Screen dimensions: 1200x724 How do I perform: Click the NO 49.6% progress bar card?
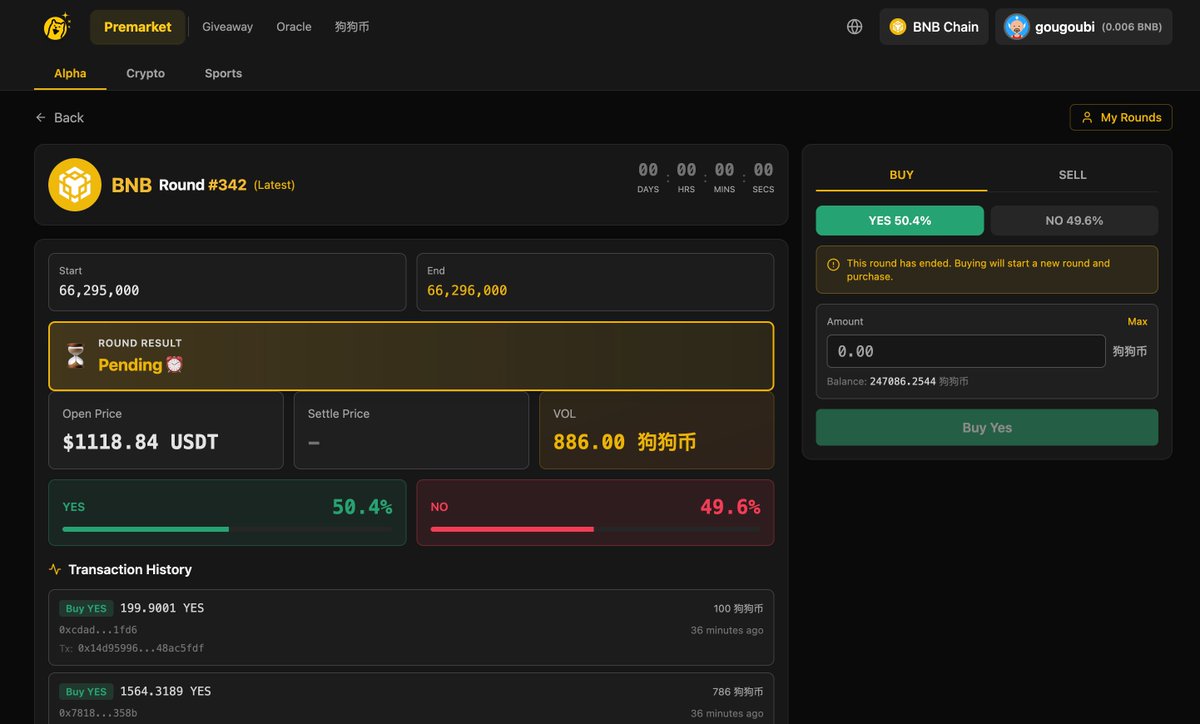point(595,513)
